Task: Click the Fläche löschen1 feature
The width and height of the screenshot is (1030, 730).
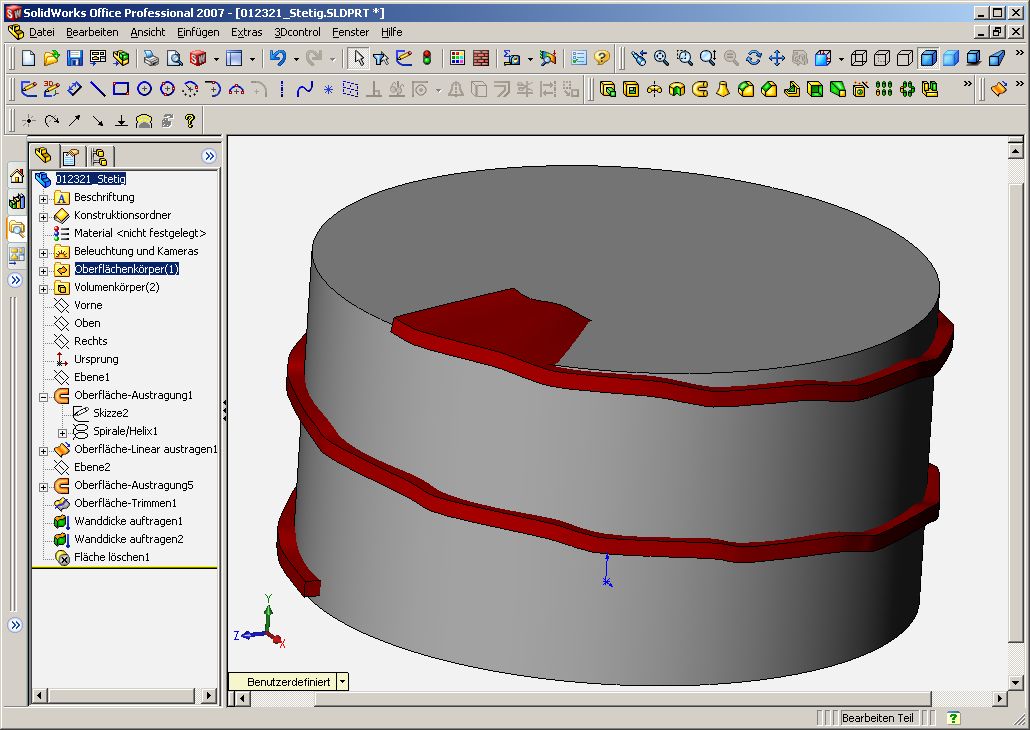Action: [x=111, y=557]
